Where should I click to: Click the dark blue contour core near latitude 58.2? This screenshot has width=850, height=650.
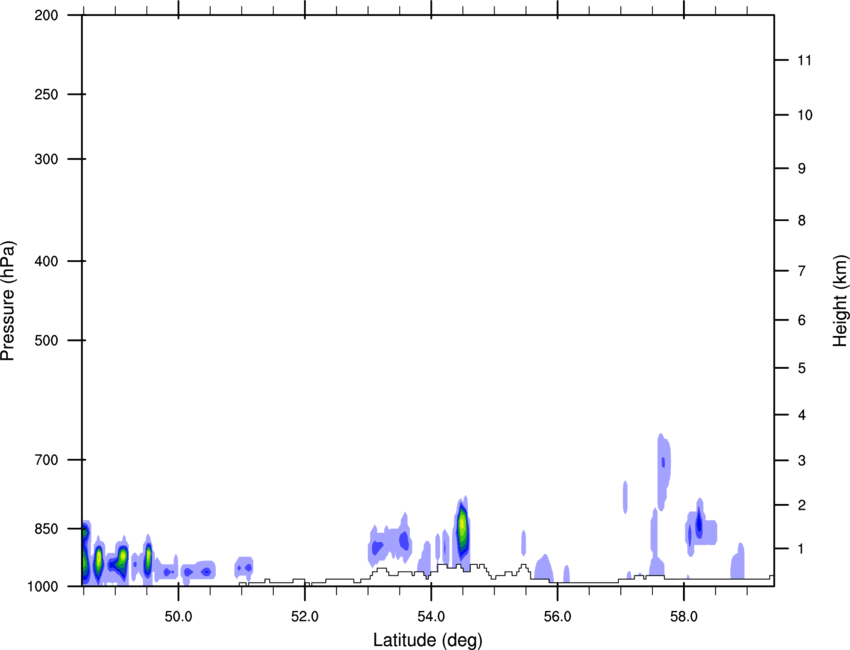pos(699,524)
